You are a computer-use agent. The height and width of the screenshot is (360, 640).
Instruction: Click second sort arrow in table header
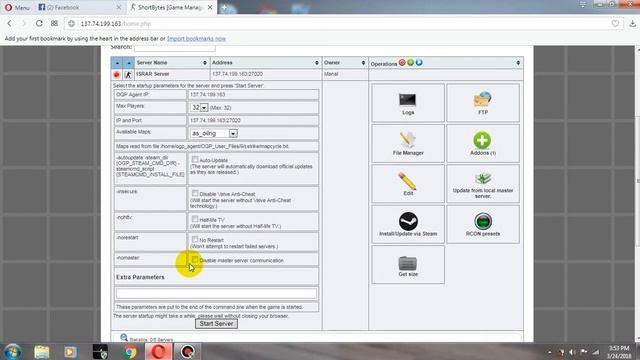(x=129, y=63)
